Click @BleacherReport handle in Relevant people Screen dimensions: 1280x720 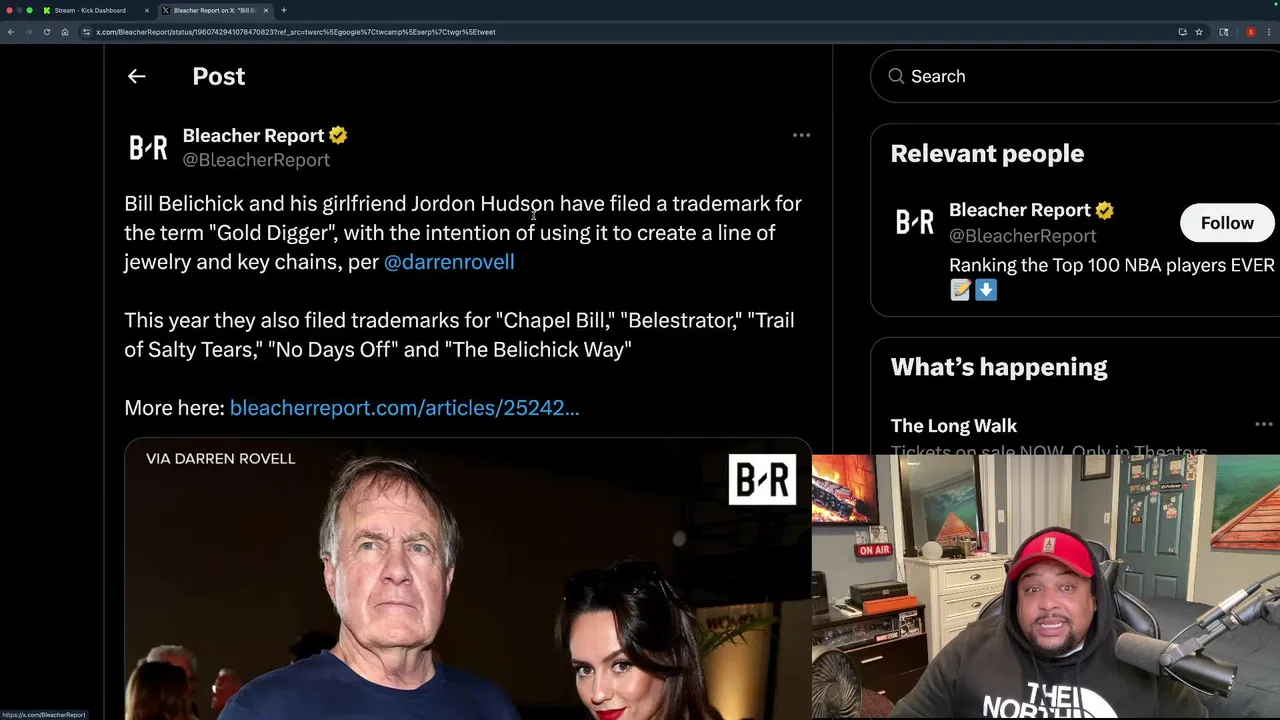point(1022,236)
